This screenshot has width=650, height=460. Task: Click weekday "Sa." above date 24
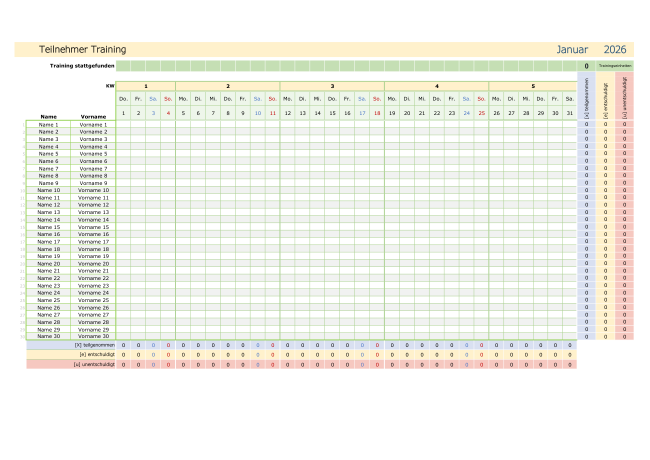click(x=466, y=99)
